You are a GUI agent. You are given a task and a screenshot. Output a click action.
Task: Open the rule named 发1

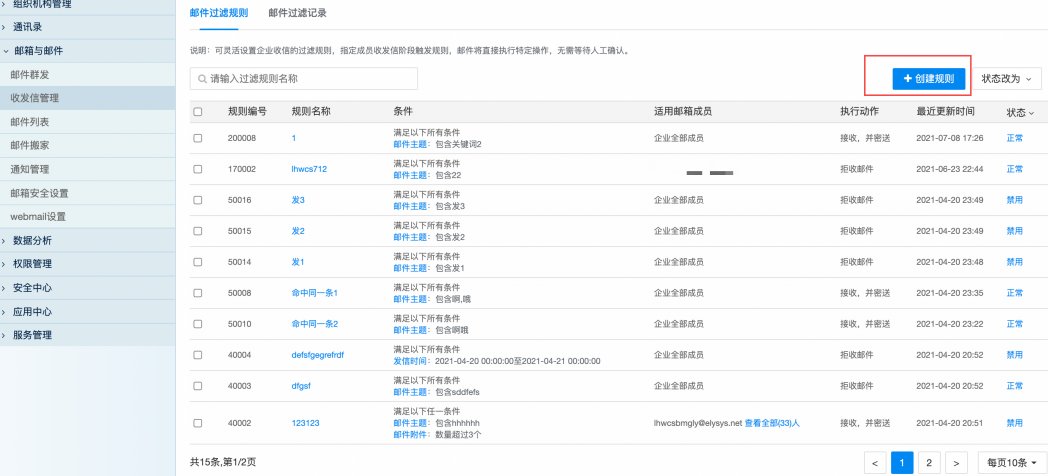tap(298, 262)
